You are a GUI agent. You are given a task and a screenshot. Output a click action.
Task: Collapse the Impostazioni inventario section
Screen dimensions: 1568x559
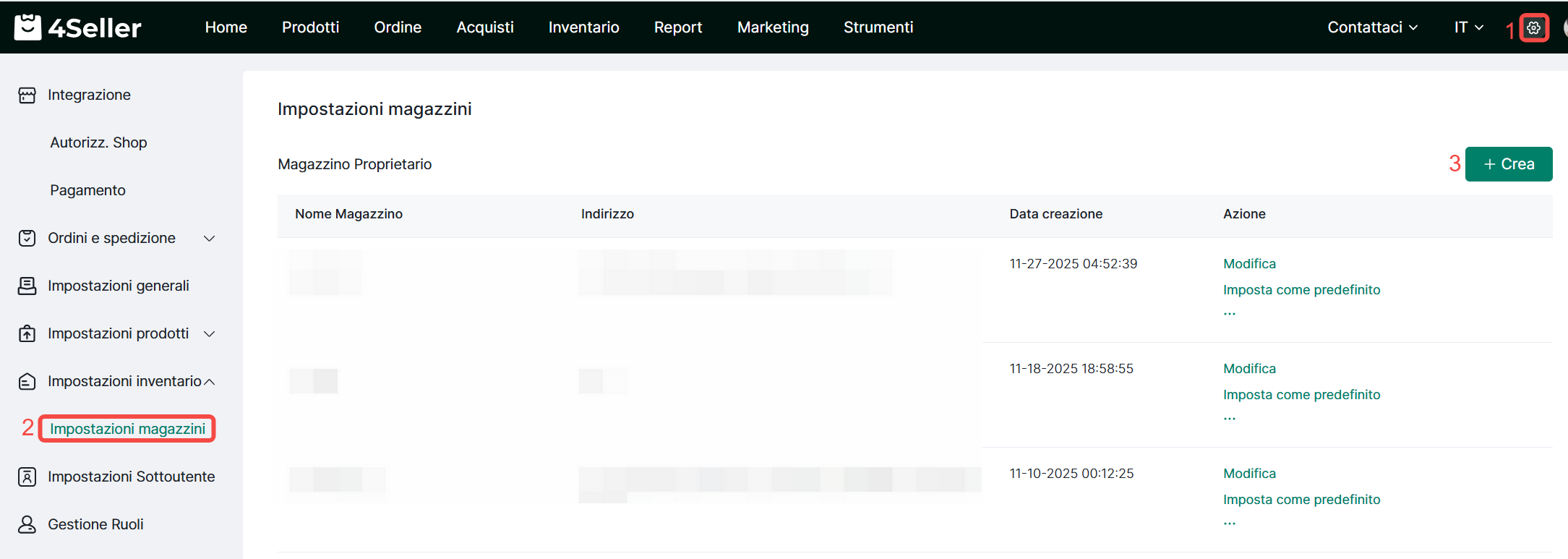(210, 382)
